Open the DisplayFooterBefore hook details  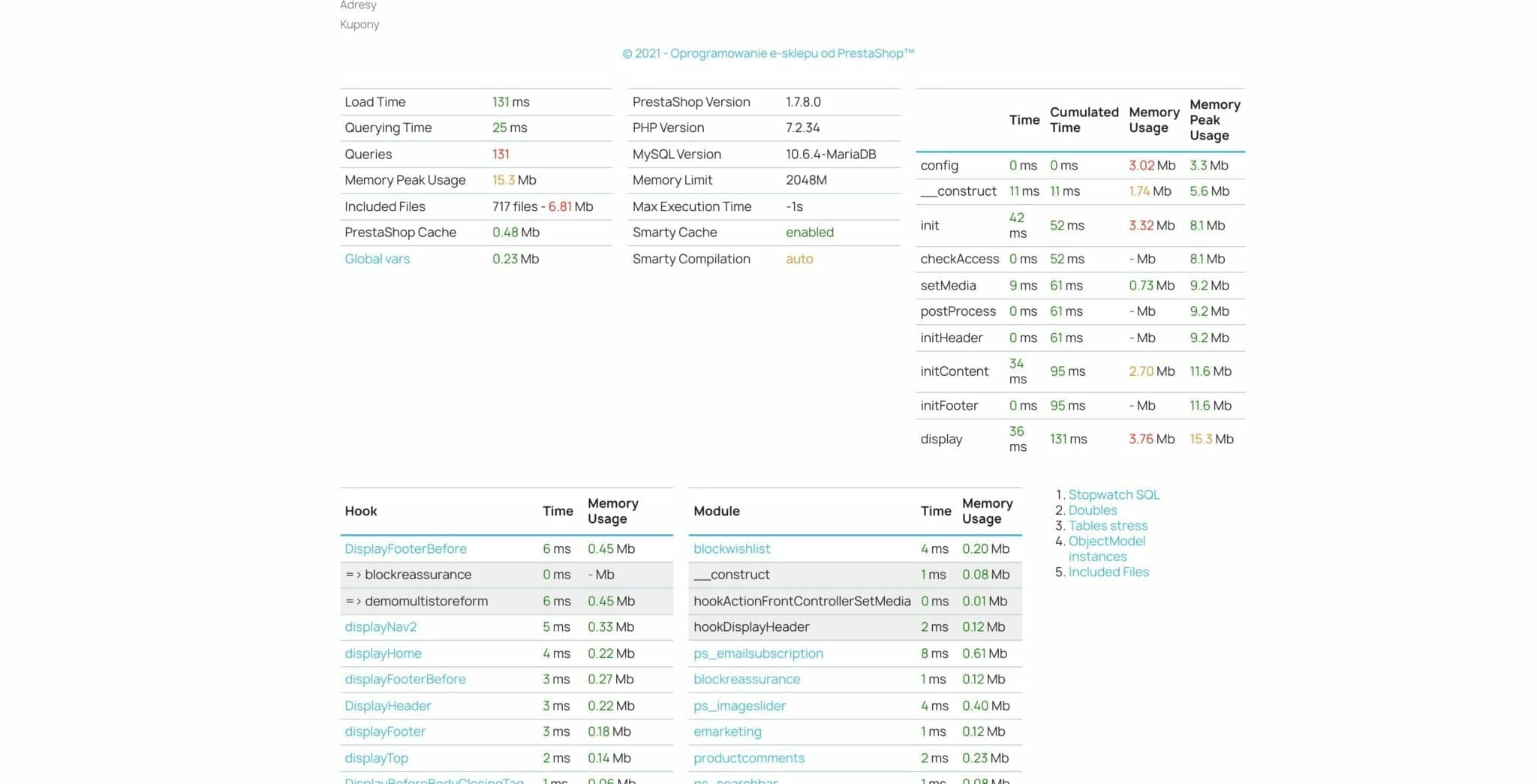coord(405,548)
